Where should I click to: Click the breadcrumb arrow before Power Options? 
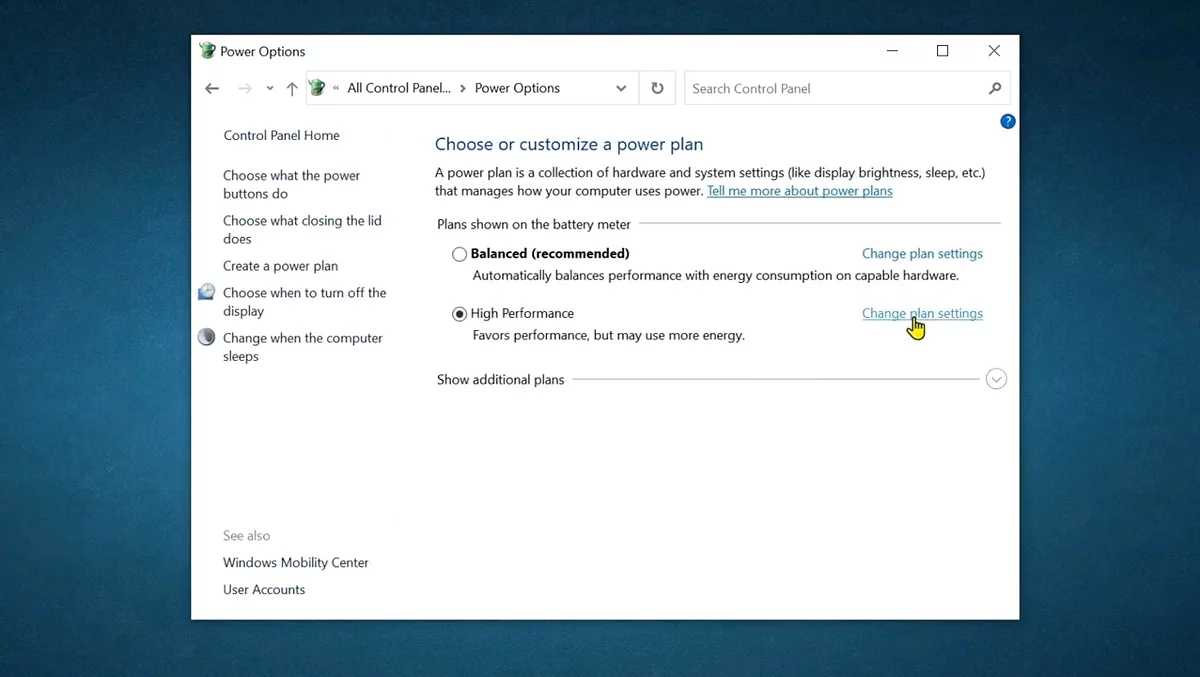(463, 89)
